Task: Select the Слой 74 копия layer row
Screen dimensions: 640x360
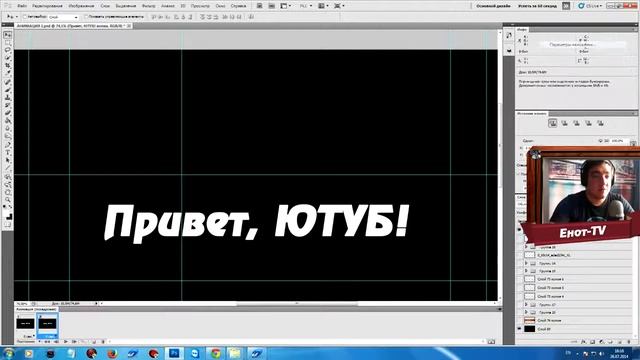Action: click(574, 320)
